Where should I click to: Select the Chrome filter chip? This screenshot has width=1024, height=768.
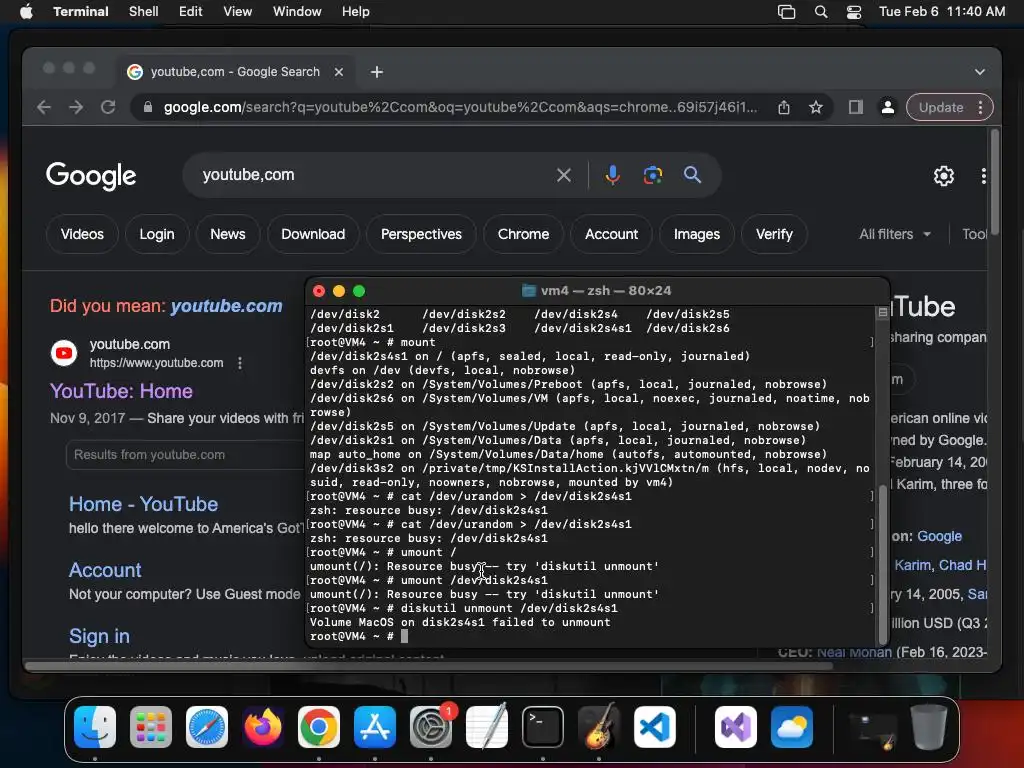click(523, 234)
